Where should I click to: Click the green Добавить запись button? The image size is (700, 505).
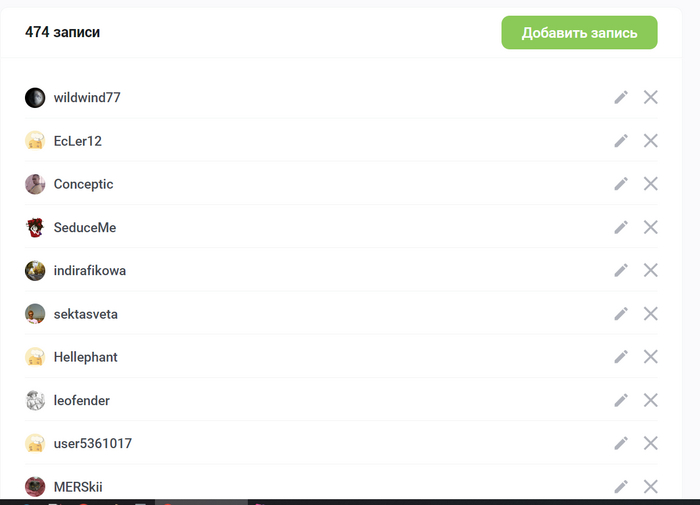coord(579,33)
